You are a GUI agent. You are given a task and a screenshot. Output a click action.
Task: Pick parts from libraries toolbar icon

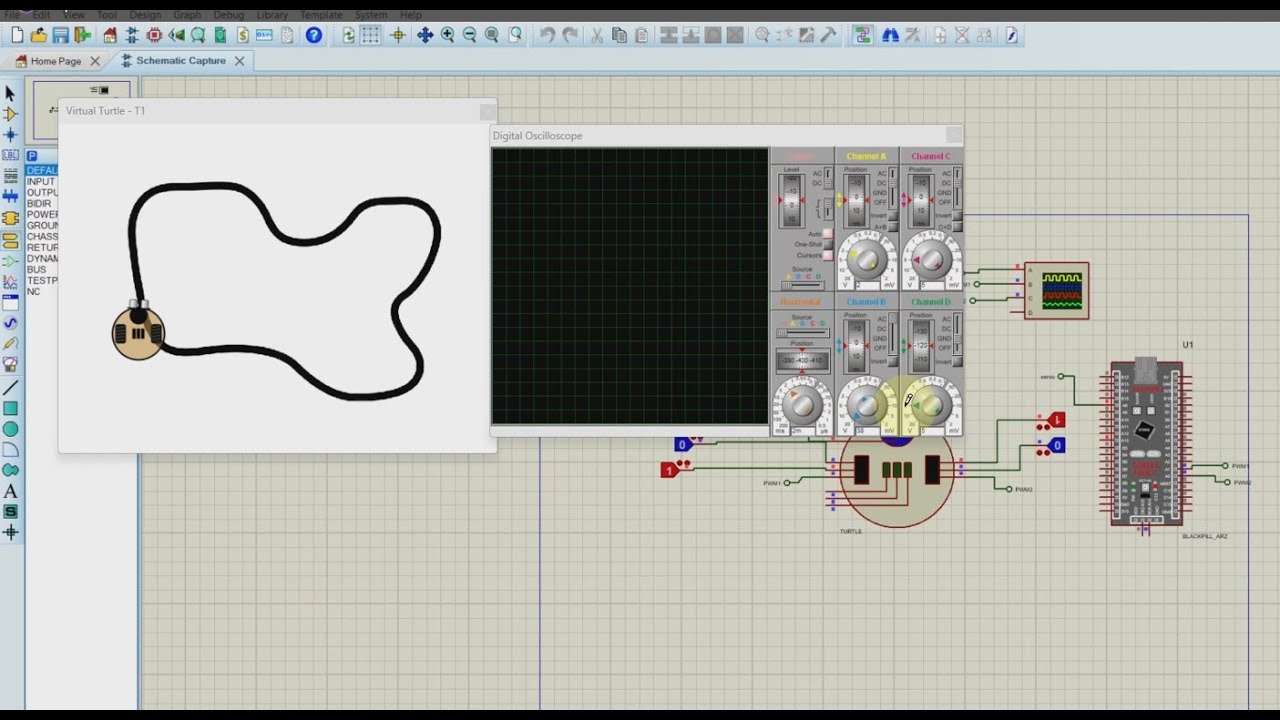762,35
